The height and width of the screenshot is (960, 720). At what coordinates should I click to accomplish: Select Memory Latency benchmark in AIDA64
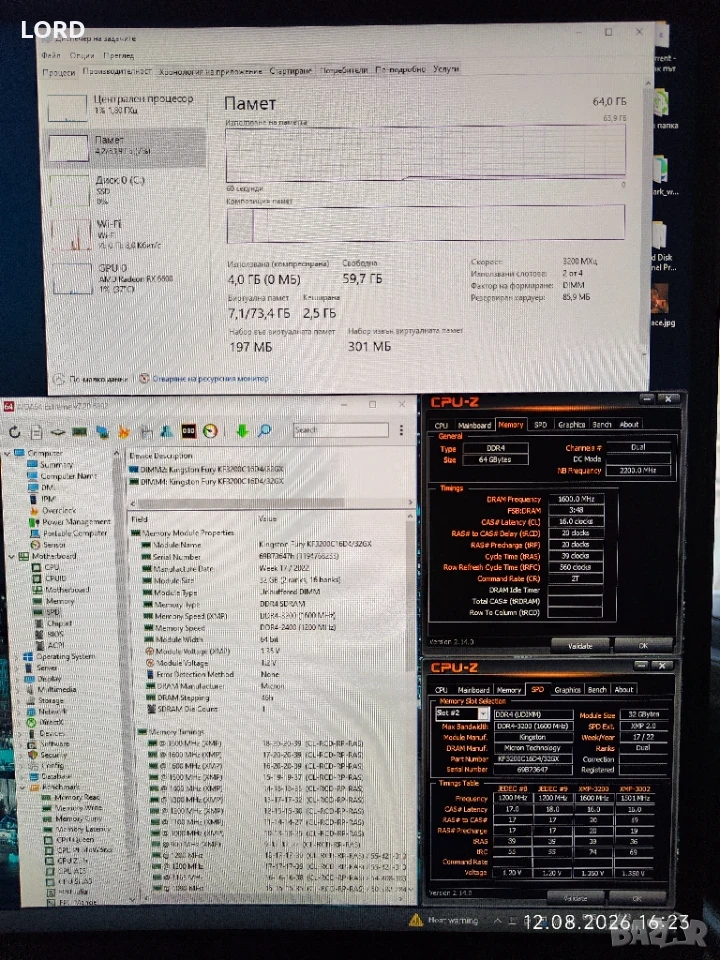[x=83, y=829]
